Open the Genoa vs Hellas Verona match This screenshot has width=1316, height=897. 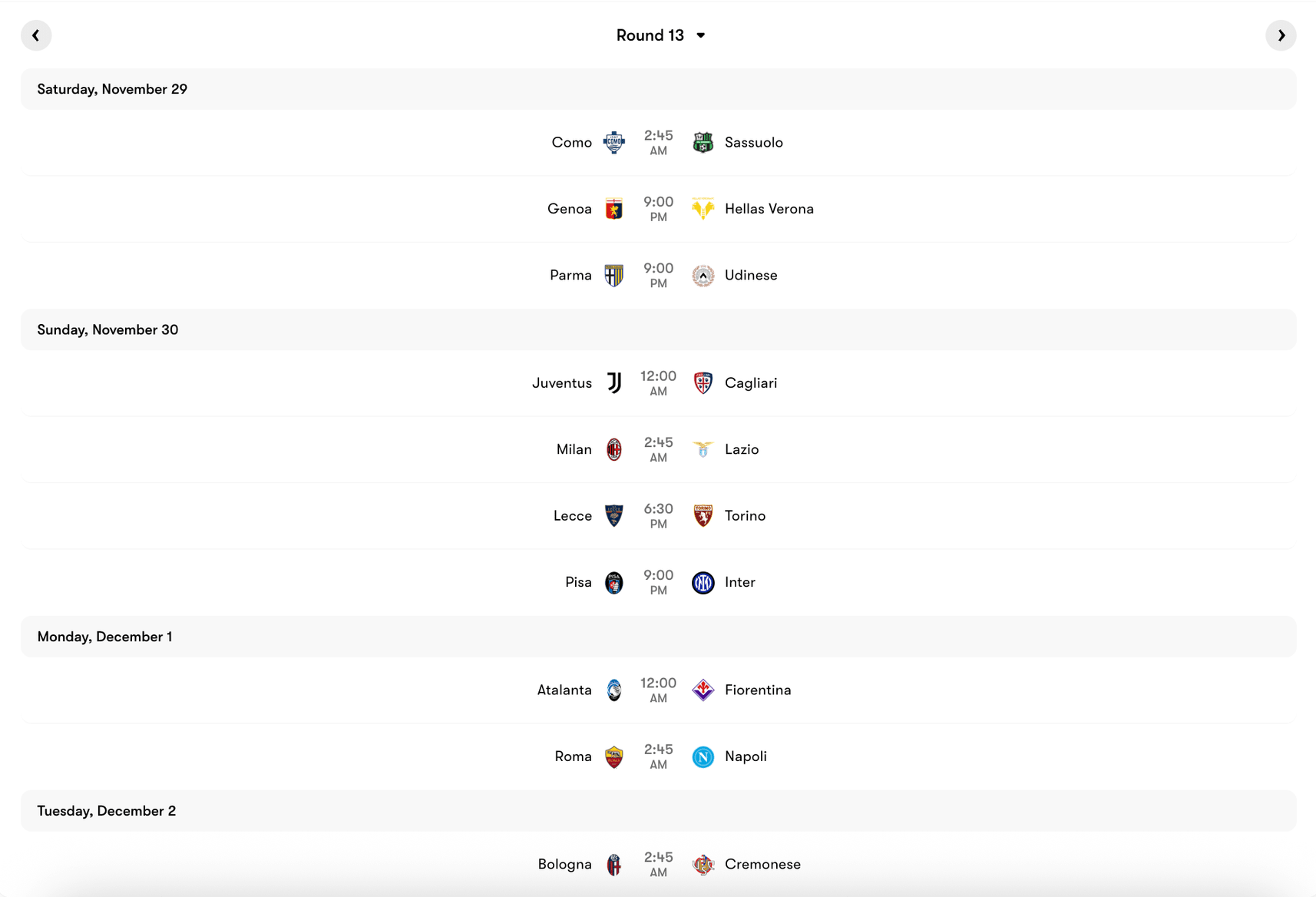658,208
